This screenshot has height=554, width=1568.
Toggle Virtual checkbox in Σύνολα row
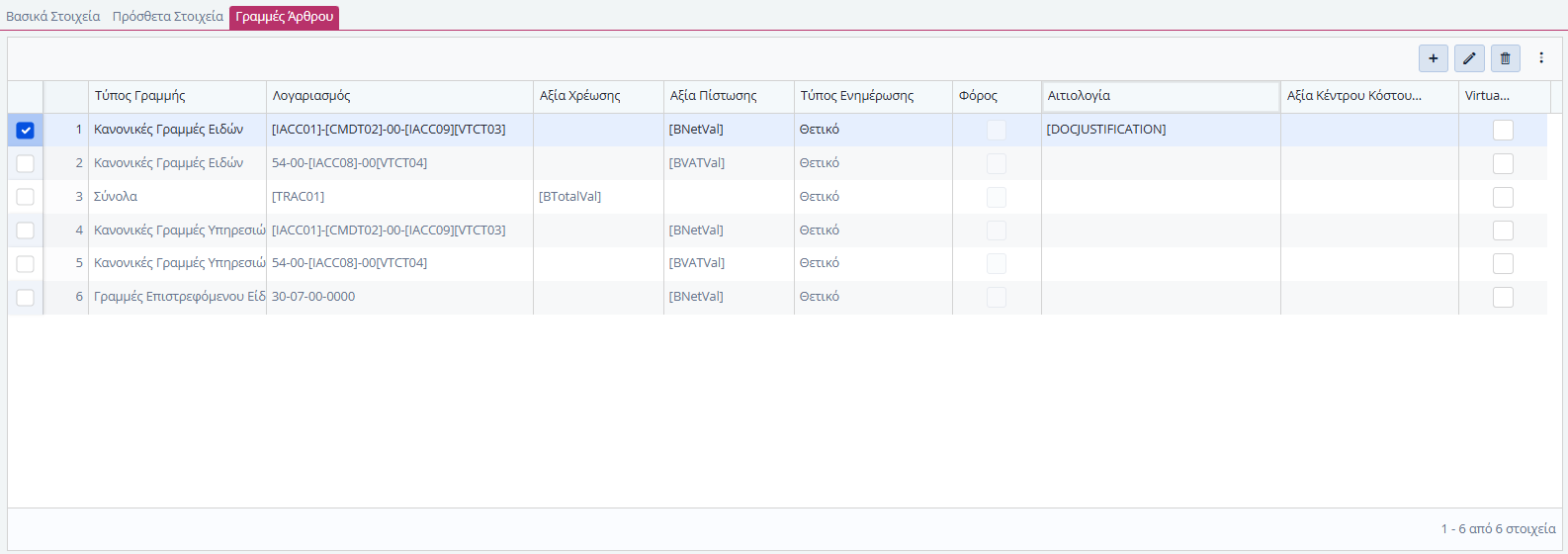(1503, 197)
